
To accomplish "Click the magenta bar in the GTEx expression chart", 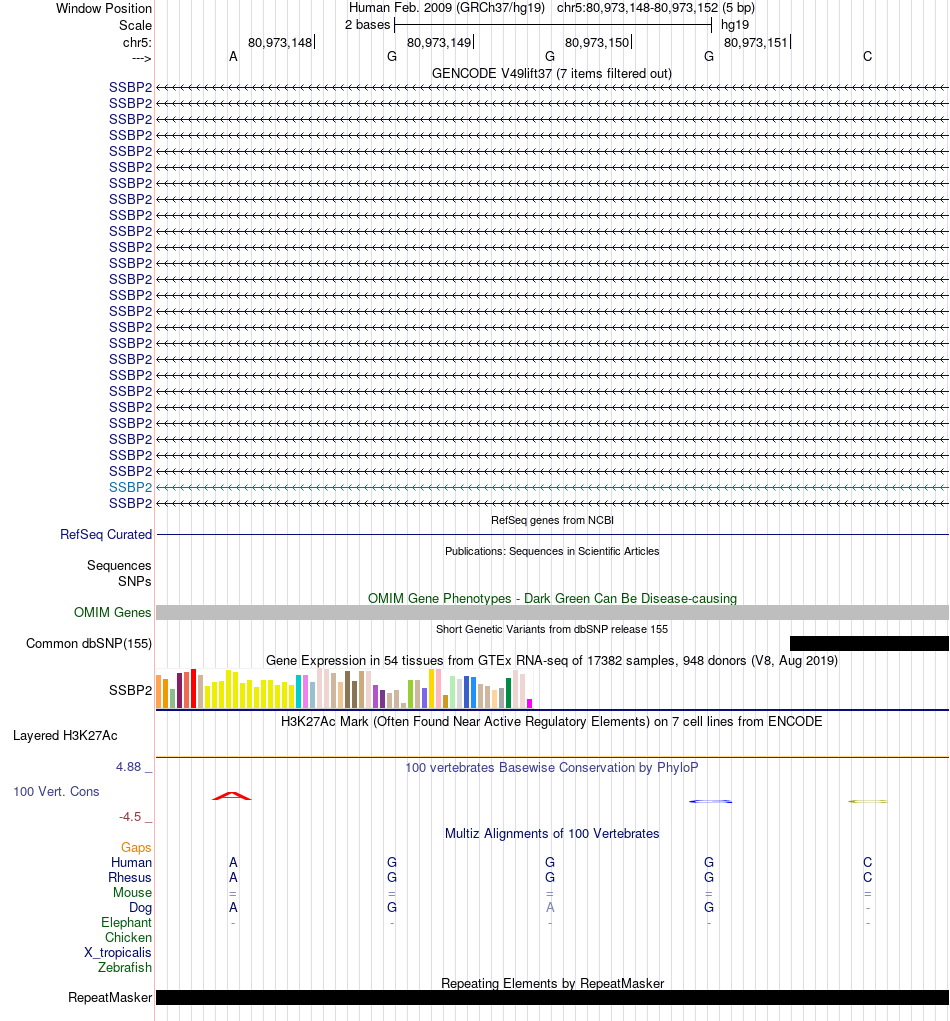I will (x=529, y=703).
